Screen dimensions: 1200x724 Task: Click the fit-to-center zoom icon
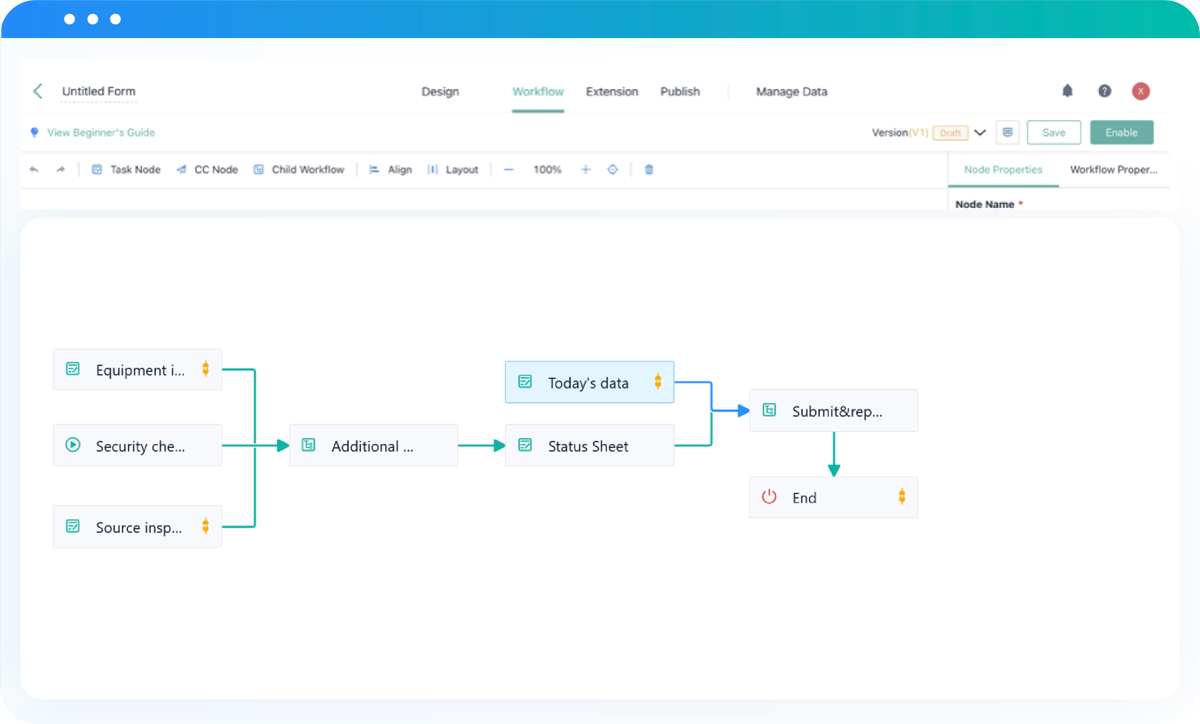pyautogui.click(x=612, y=169)
